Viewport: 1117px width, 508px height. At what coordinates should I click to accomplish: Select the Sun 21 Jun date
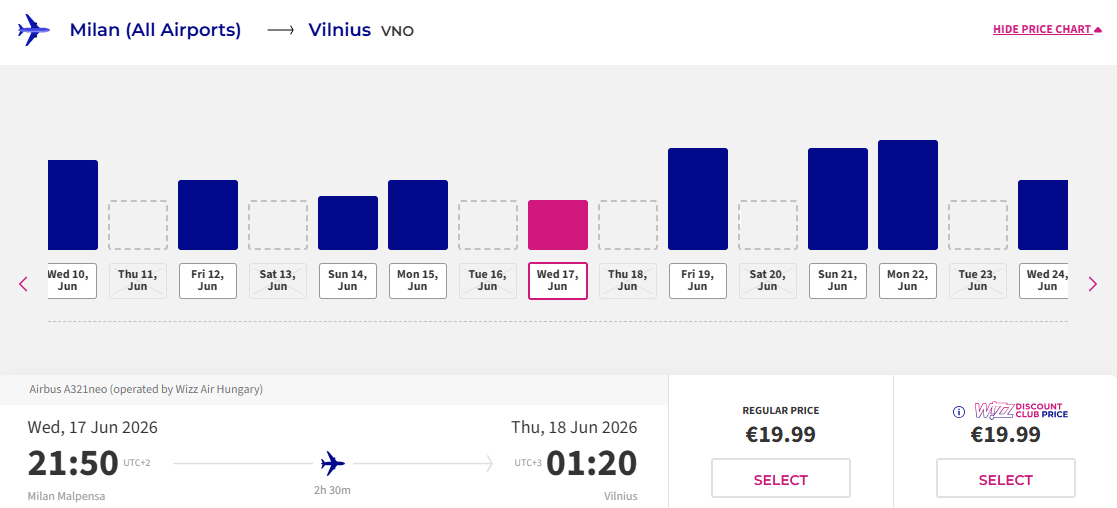[x=838, y=280]
